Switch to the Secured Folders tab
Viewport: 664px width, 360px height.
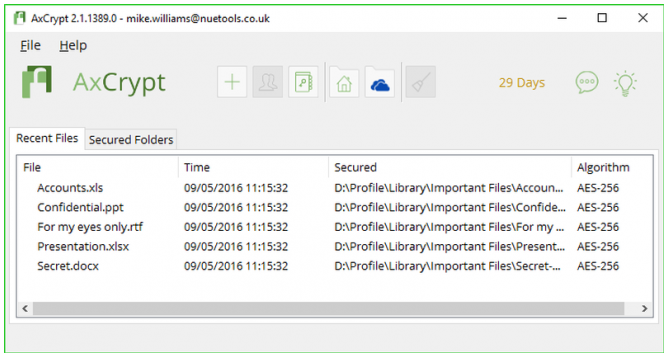point(131,139)
